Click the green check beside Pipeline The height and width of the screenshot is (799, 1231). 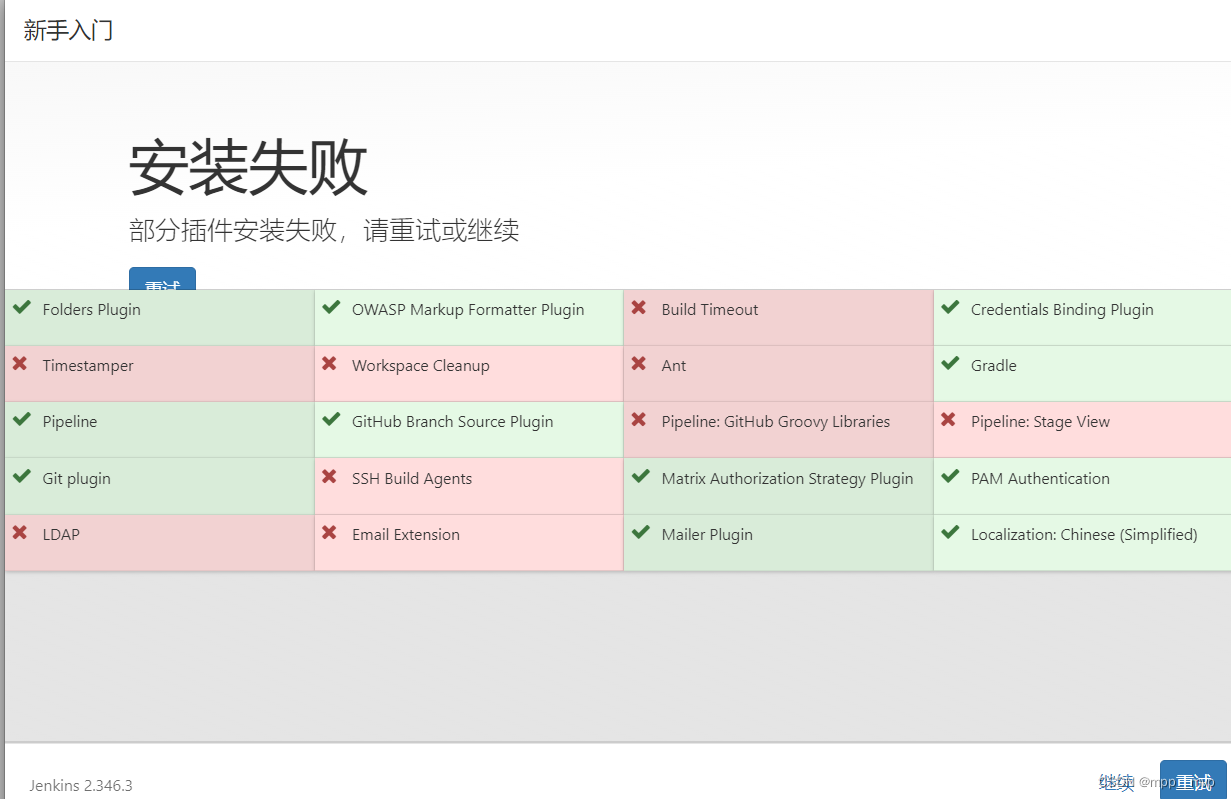click(x=21, y=420)
